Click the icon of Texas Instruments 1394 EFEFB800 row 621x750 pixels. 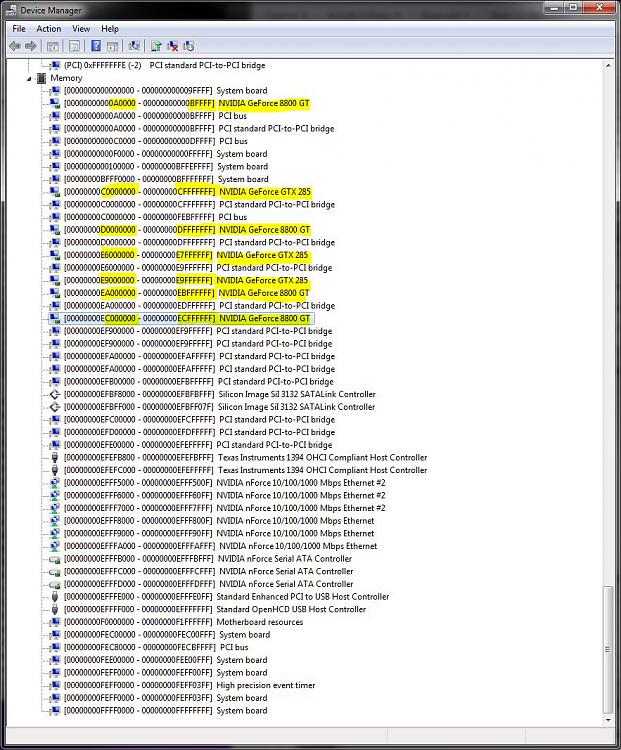coord(55,458)
